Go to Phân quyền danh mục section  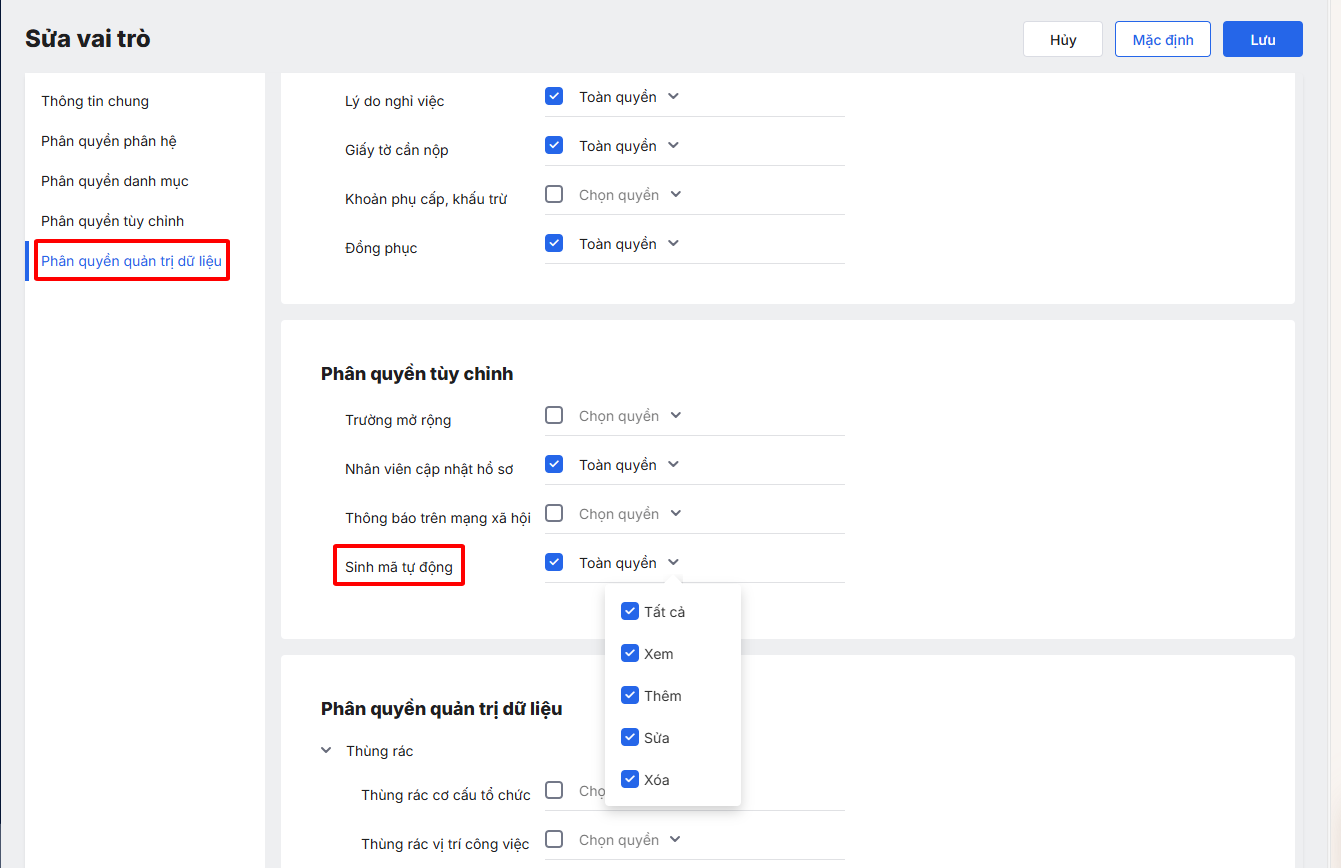(115, 181)
